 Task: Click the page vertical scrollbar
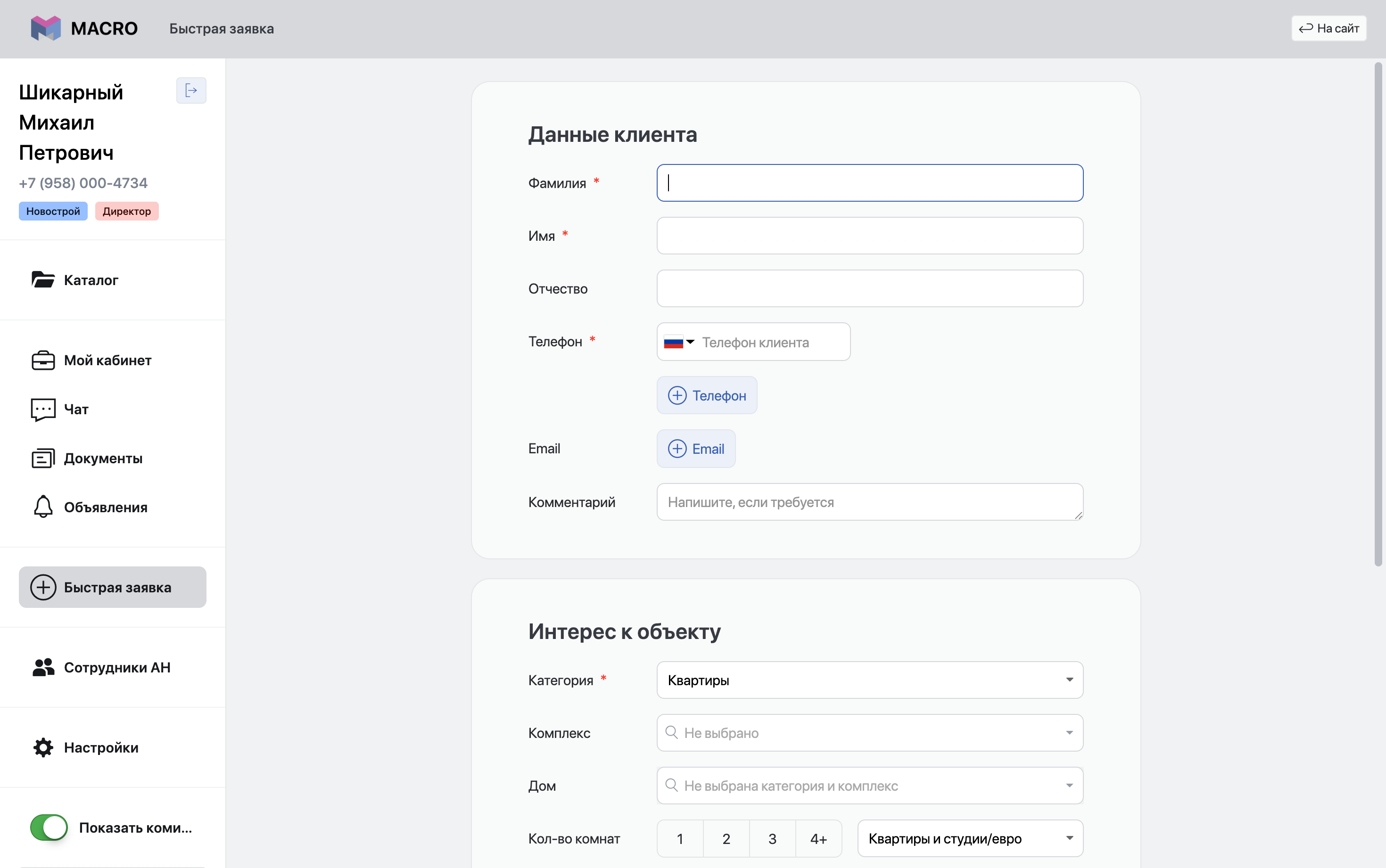[1378, 315]
